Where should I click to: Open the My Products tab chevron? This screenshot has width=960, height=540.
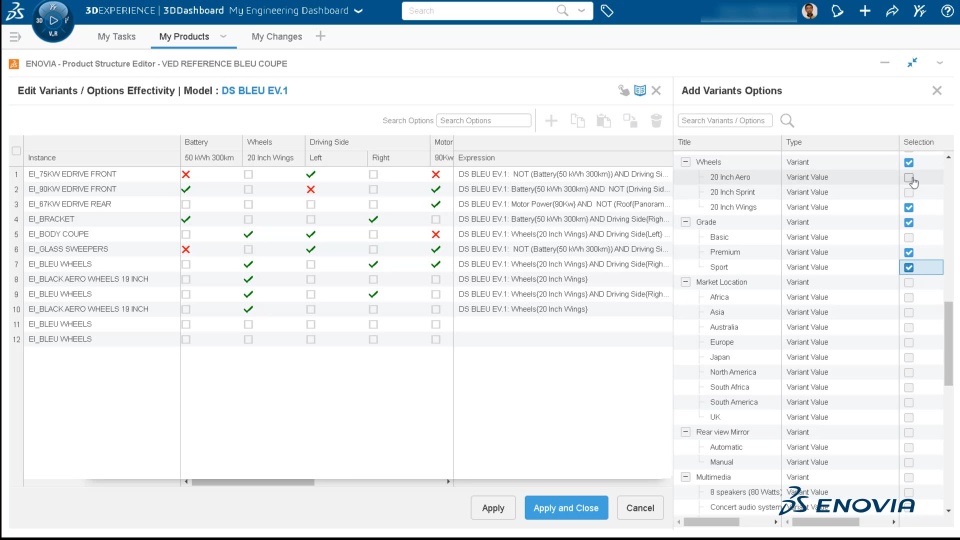coord(223,37)
